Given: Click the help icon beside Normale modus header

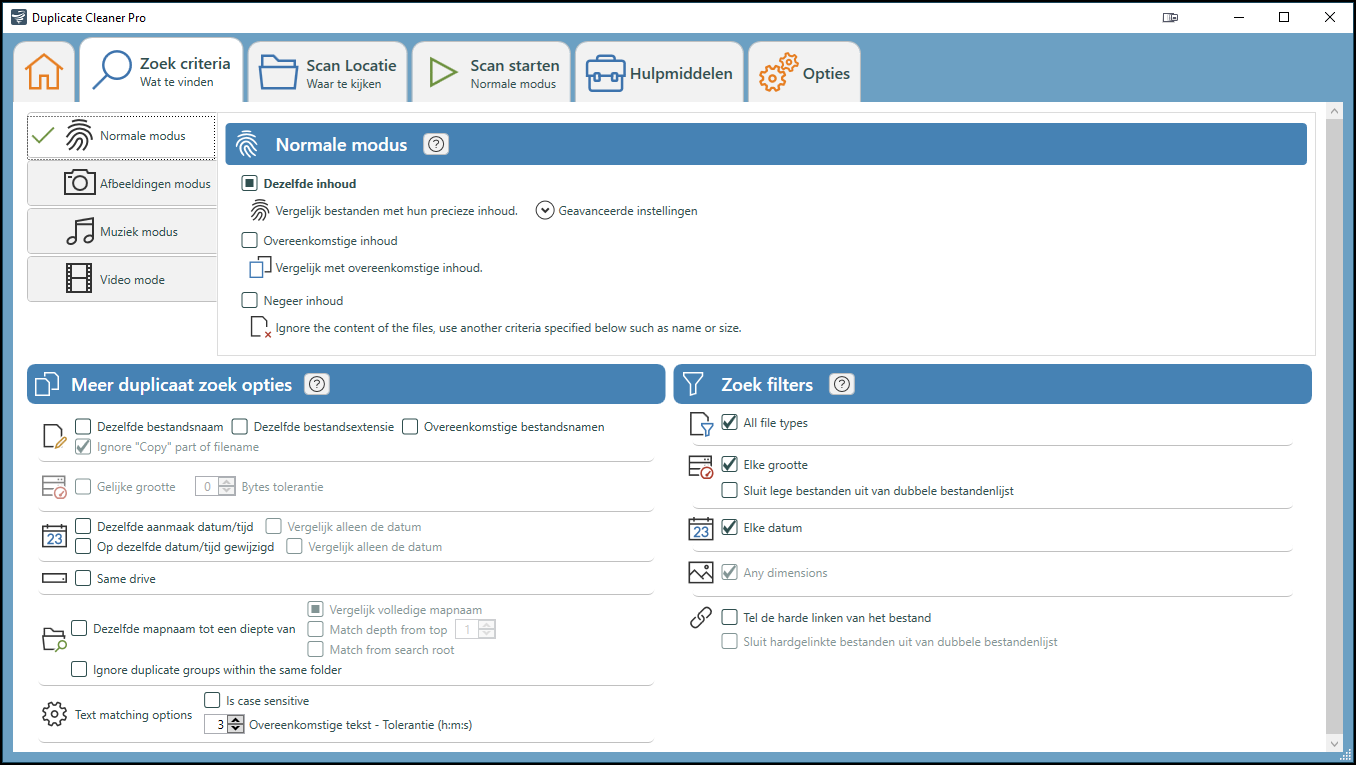Looking at the screenshot, I should click(x=436, y=144).
